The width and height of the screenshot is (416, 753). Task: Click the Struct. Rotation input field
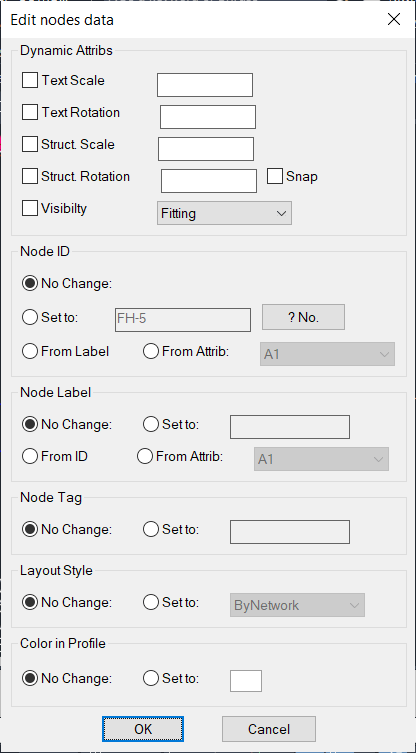pyautogui.click(x=208, y=181)
